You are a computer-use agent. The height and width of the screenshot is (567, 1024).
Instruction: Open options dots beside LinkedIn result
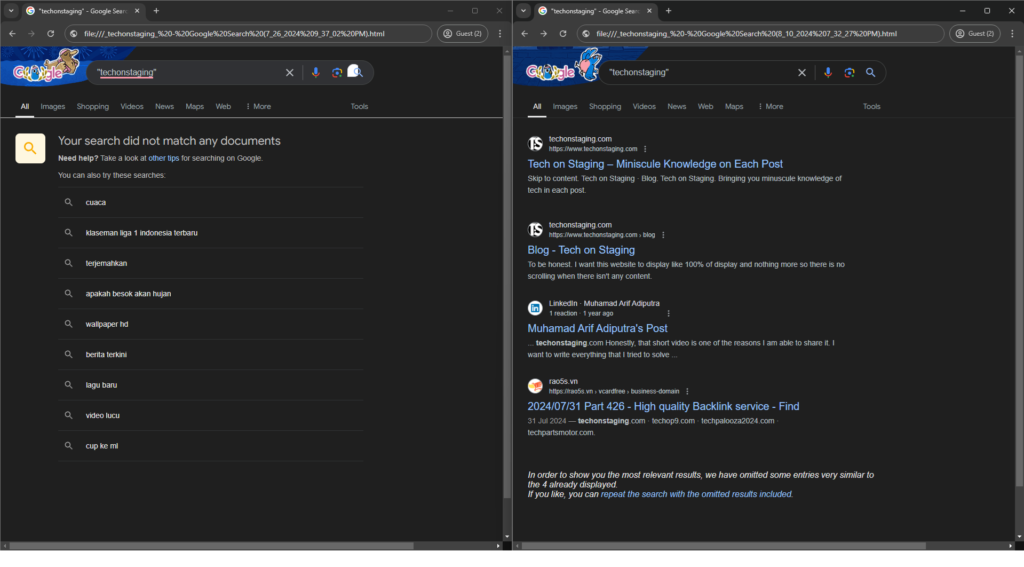pos(668,313)
